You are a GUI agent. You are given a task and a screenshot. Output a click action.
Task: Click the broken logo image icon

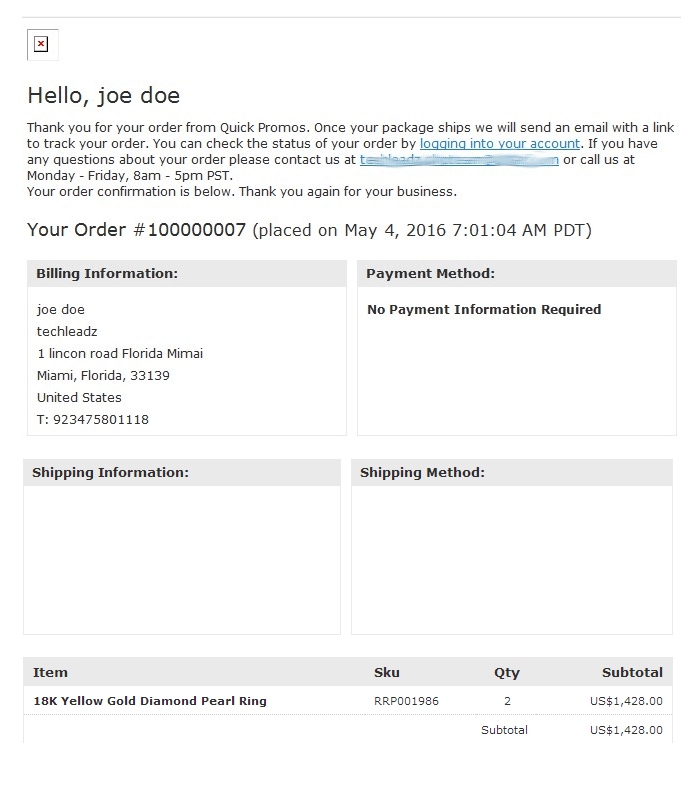[42, 44]
